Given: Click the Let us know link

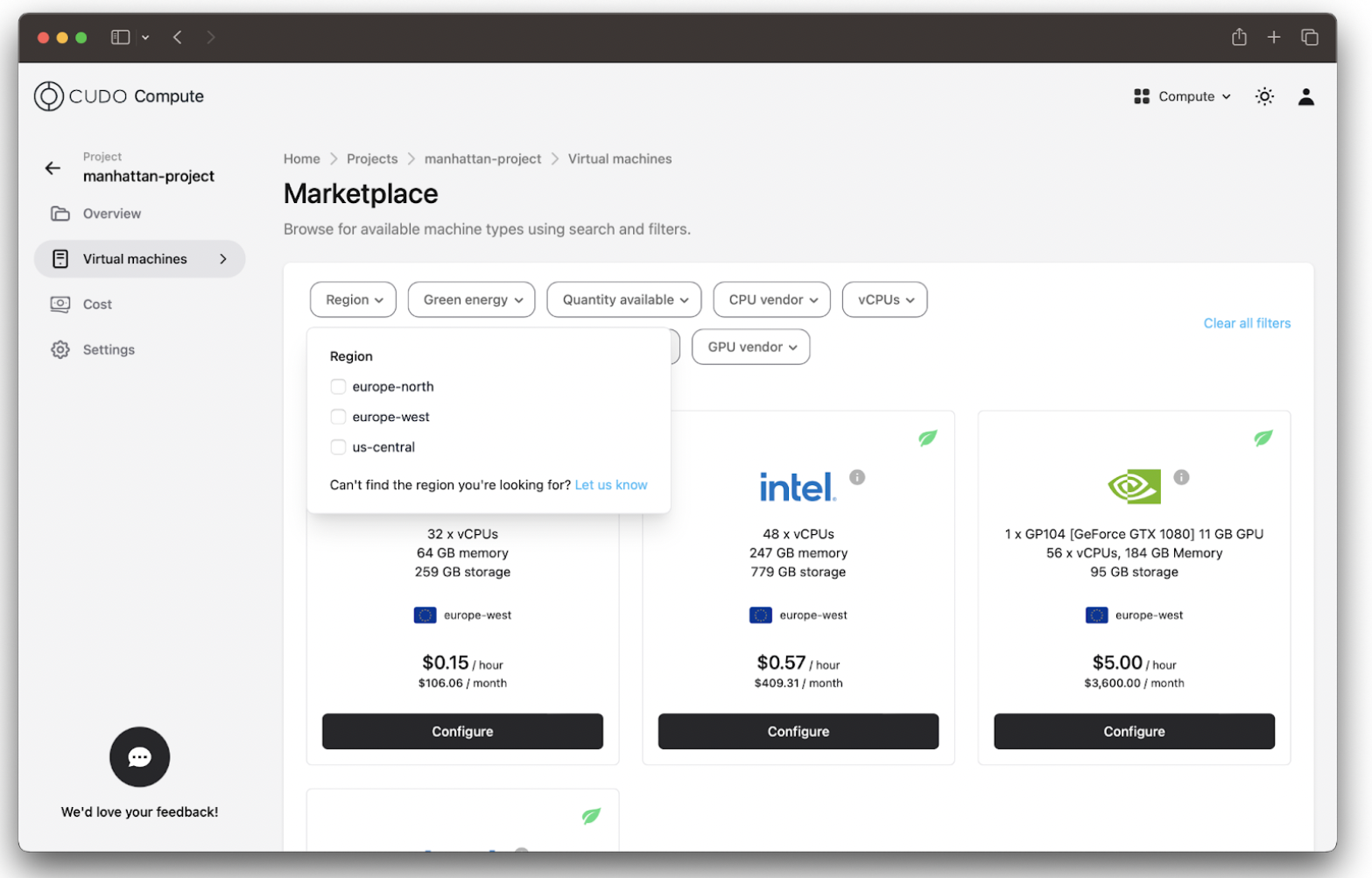Looking at the screenshot, I should tap(611, 485).
